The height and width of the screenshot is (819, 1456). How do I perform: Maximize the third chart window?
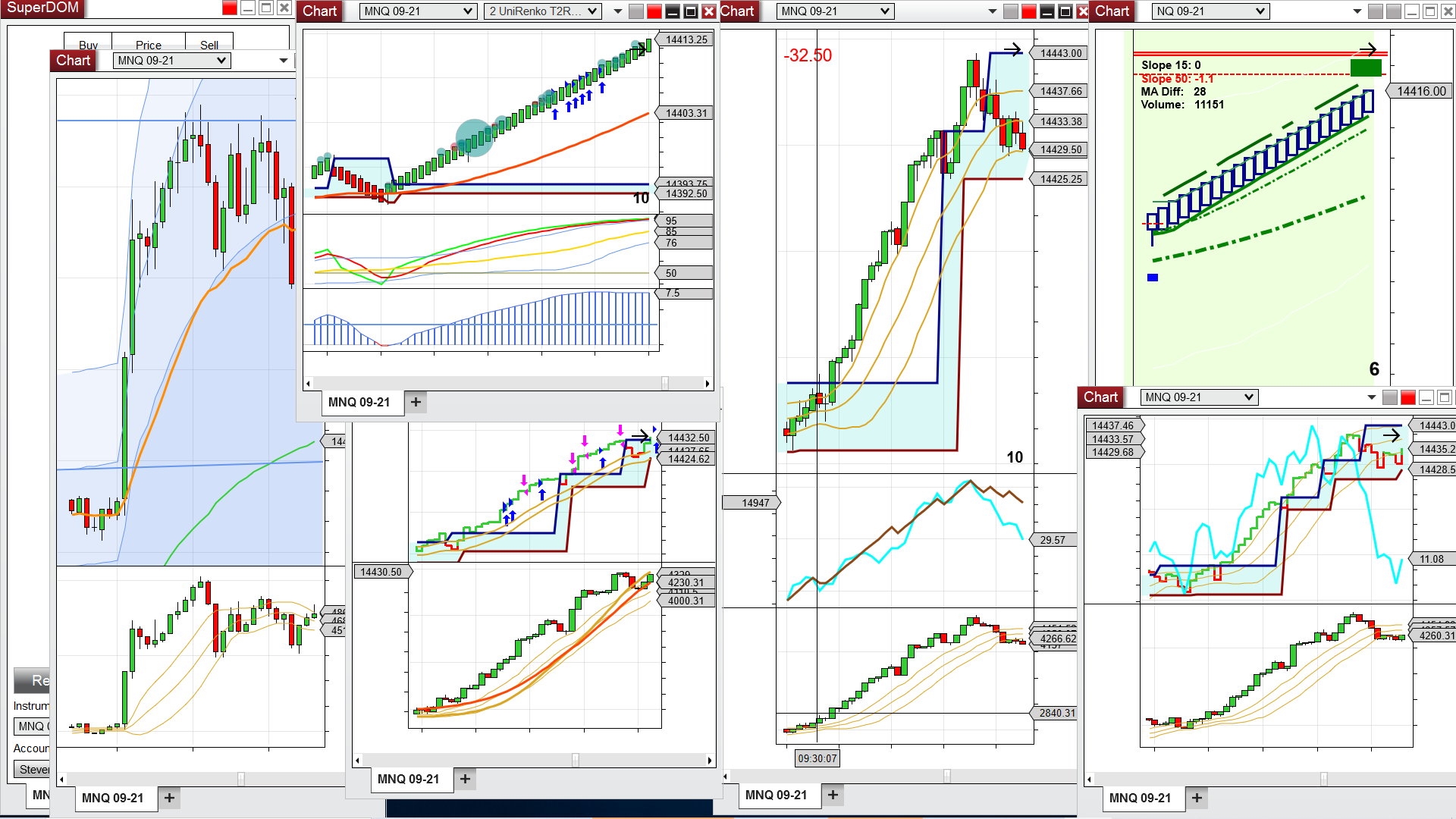pyautogui.click(x=1065, y=11)
